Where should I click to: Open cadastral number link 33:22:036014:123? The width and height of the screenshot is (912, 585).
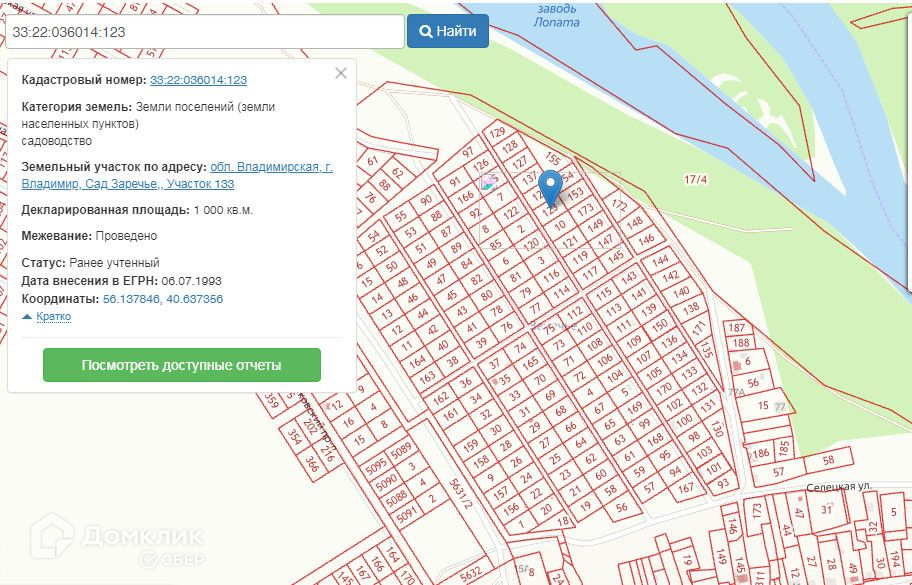pyautogui.click(x=198, y=80)
